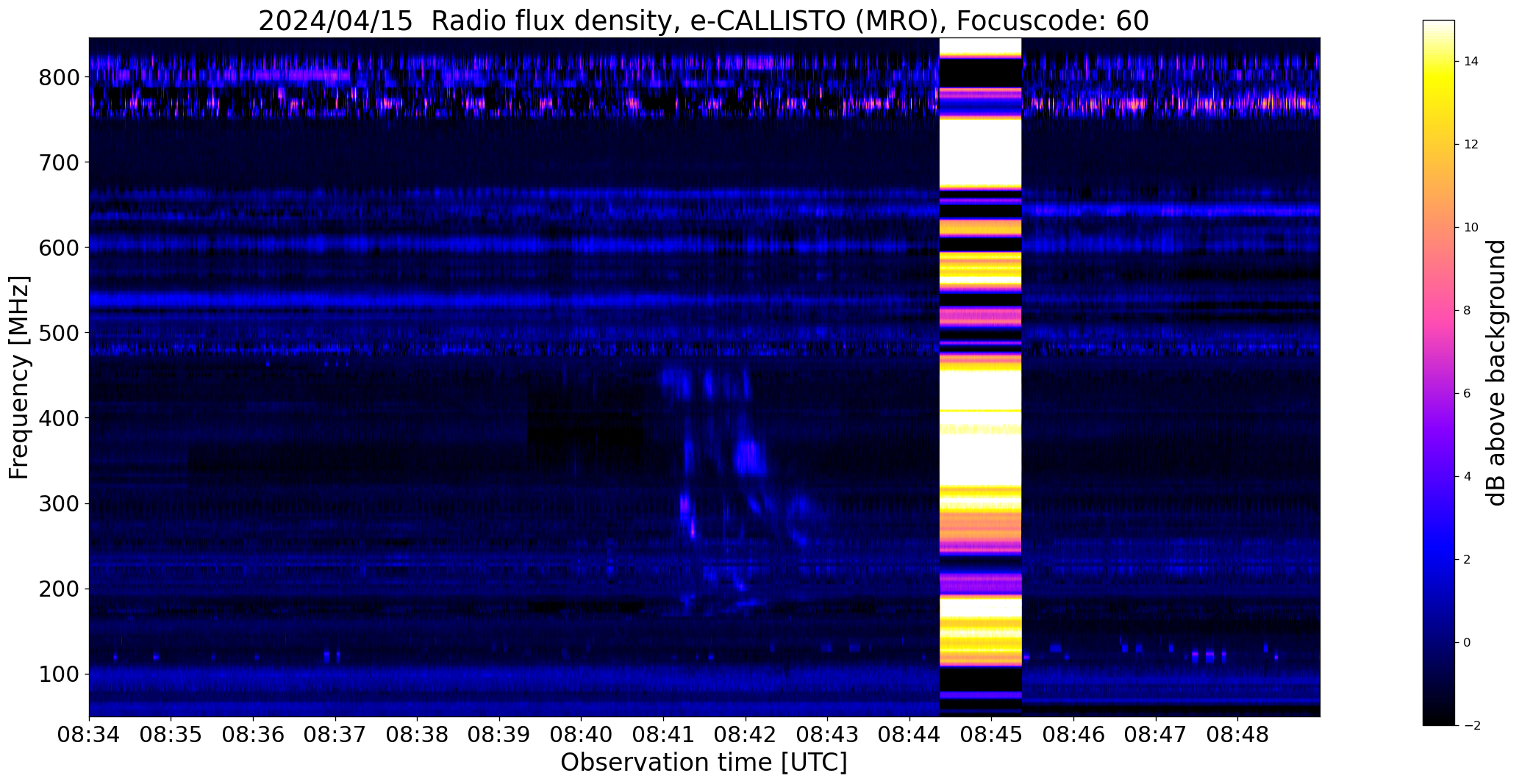Click the 08:44 time tick label

[x=910, y=735]
